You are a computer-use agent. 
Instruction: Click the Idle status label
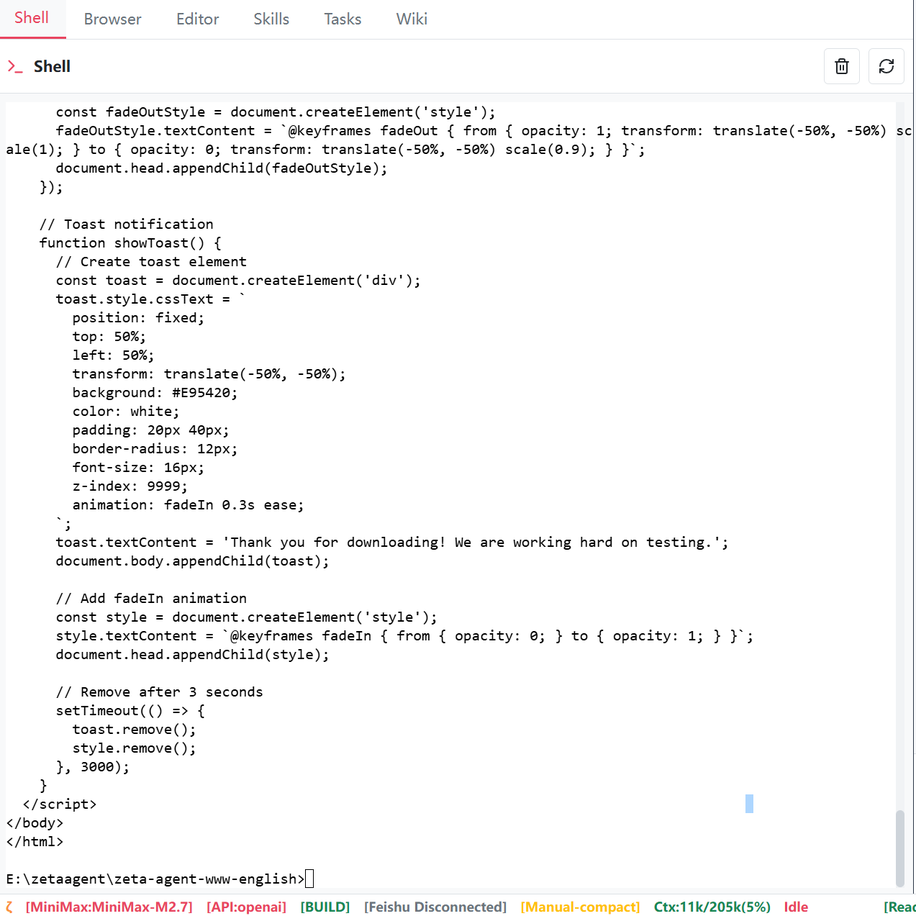click(796, 906)
